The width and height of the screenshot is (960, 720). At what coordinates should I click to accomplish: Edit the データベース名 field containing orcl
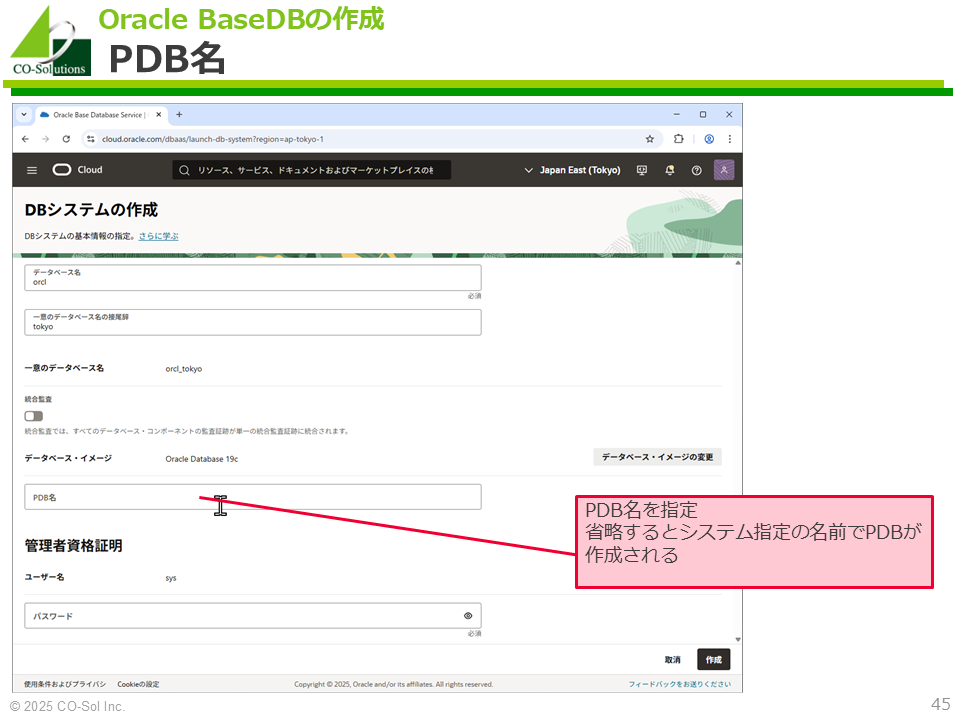[253, 277]
